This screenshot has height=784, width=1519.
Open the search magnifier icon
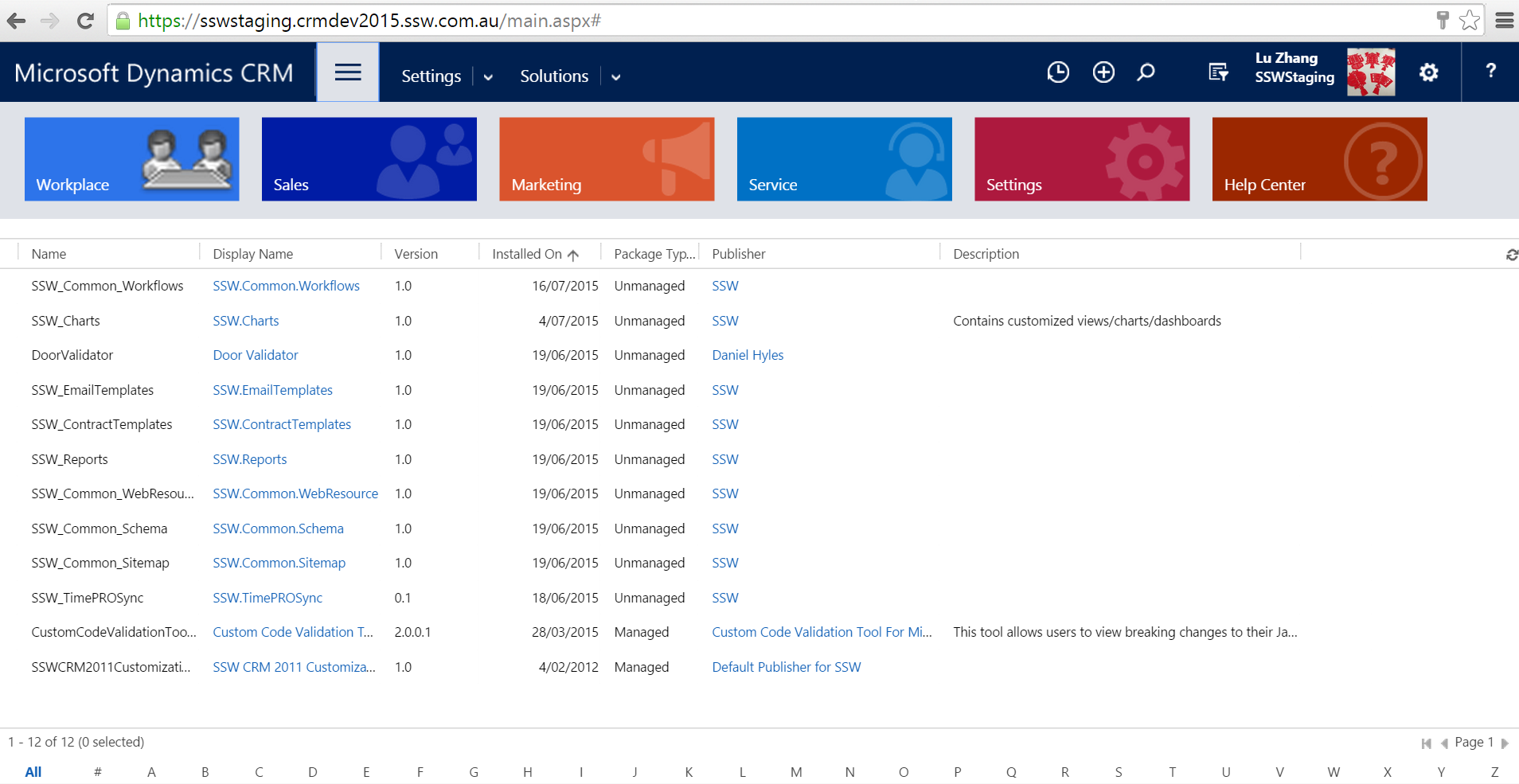1146,72
